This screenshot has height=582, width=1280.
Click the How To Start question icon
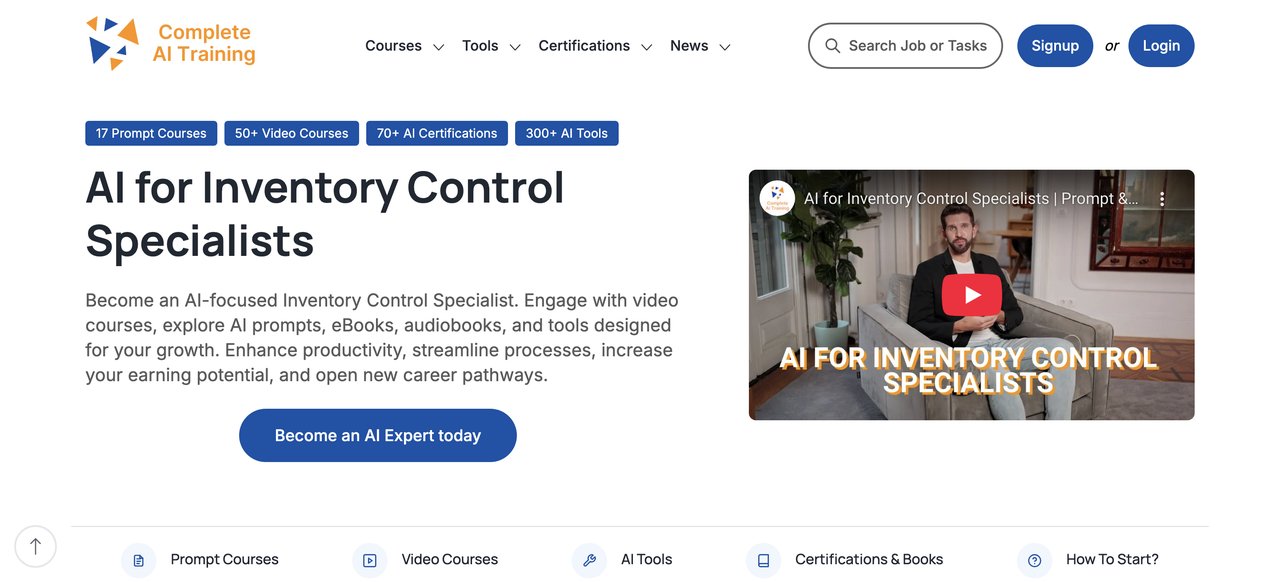[x=1034, y=560]
